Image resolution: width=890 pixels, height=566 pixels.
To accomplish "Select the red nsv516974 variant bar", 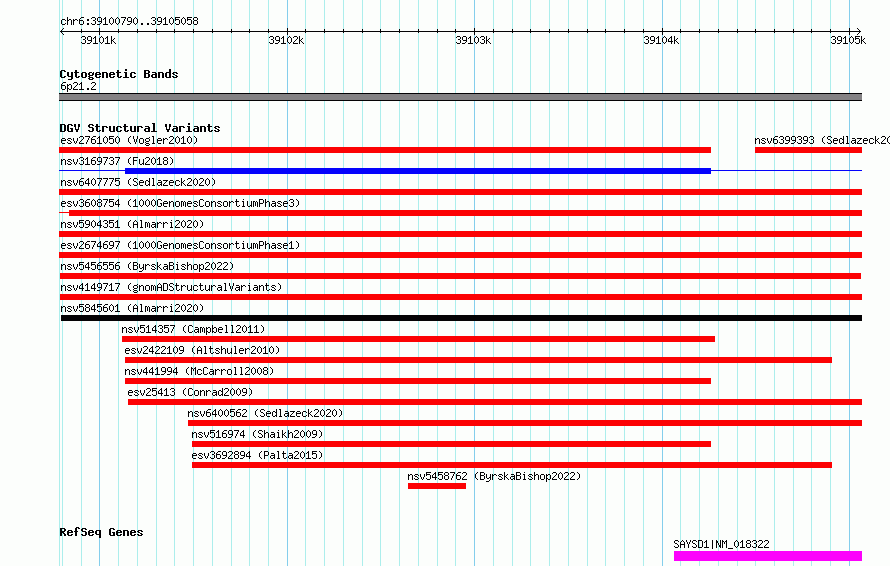I will pyautogui.click(x=451, y=444).
